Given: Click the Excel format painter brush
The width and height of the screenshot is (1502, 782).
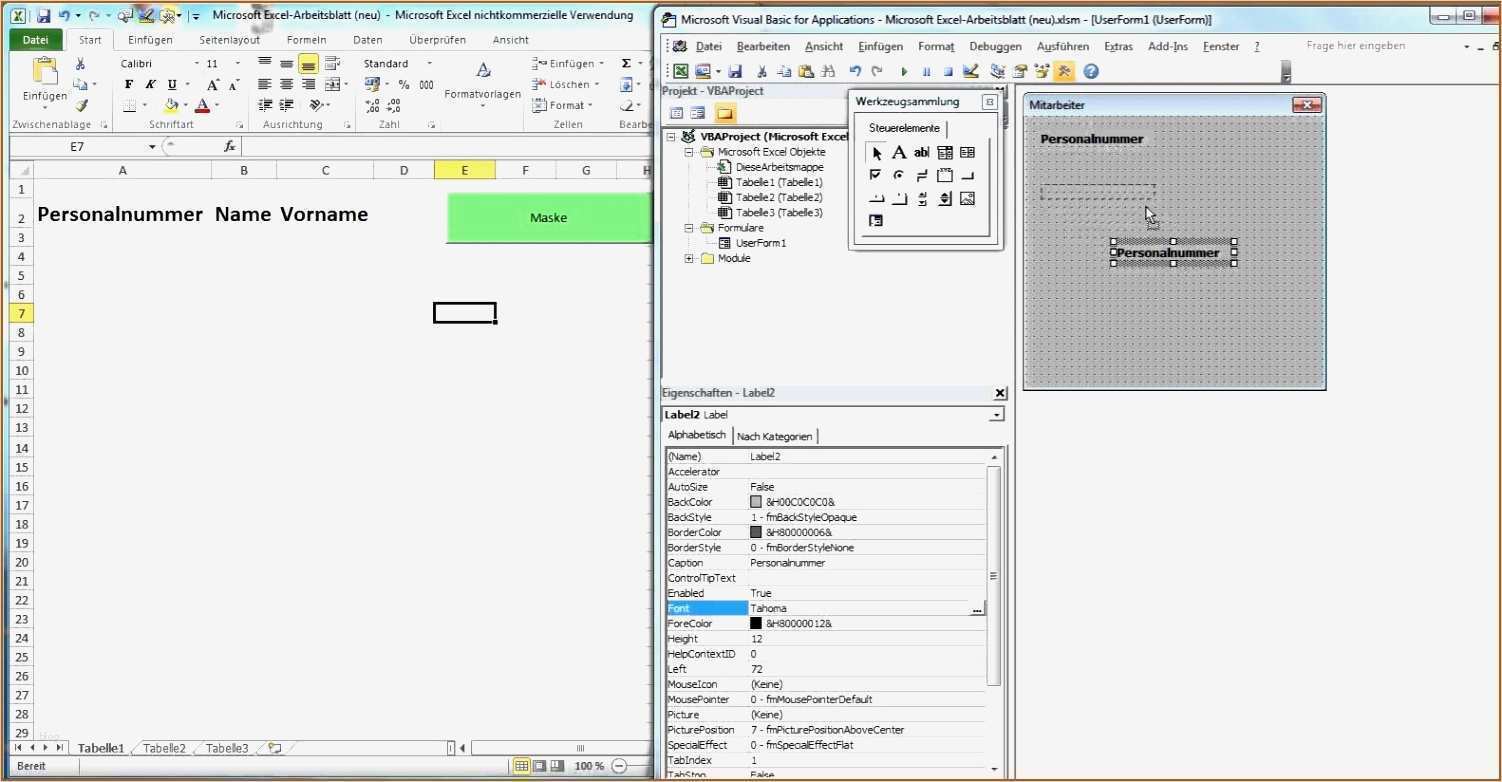Looking at the screenshot, I should pos(81,105).
